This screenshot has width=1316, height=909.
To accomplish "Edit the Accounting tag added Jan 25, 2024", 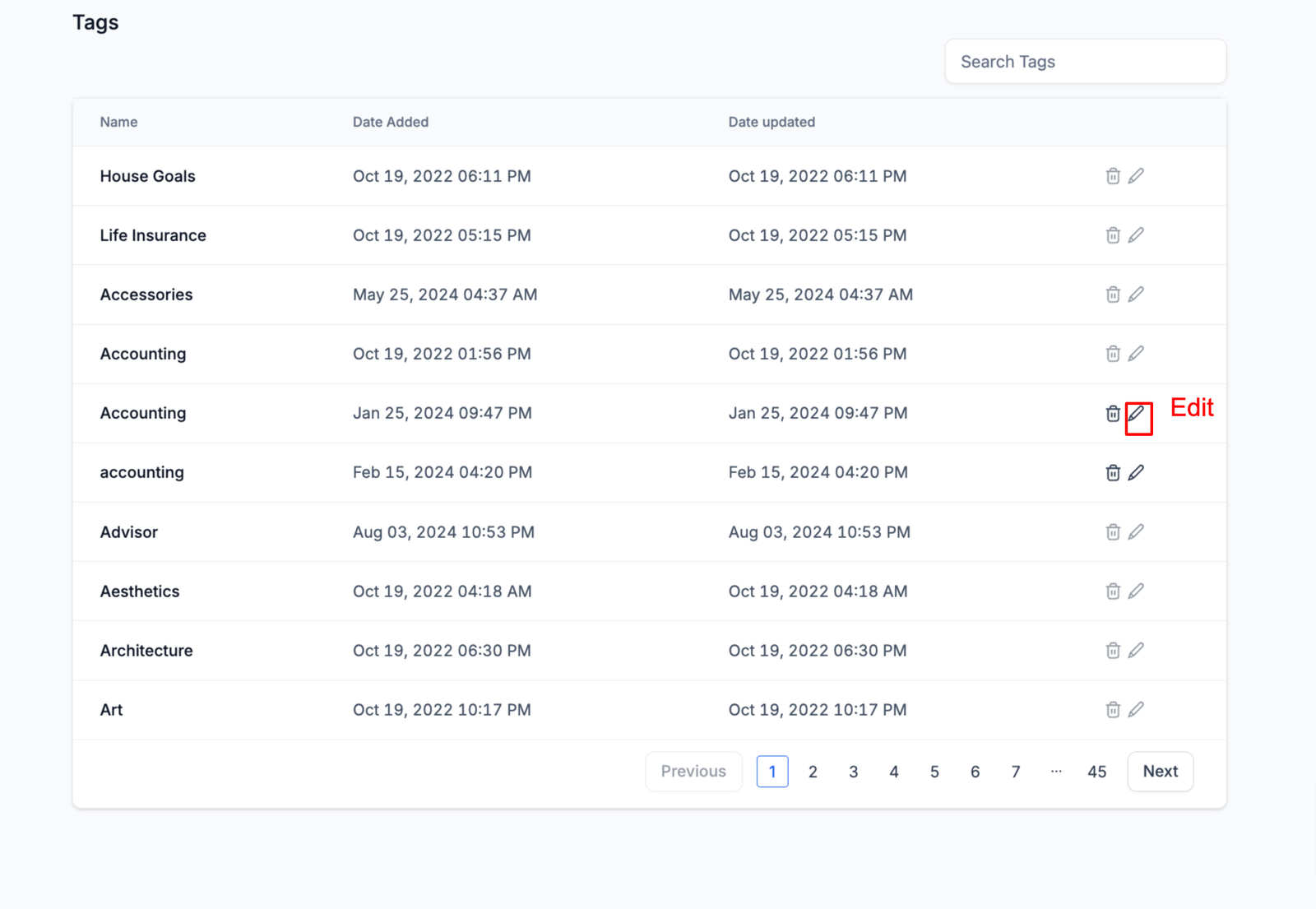I will pyautogui.click(x=1136, y=413).
